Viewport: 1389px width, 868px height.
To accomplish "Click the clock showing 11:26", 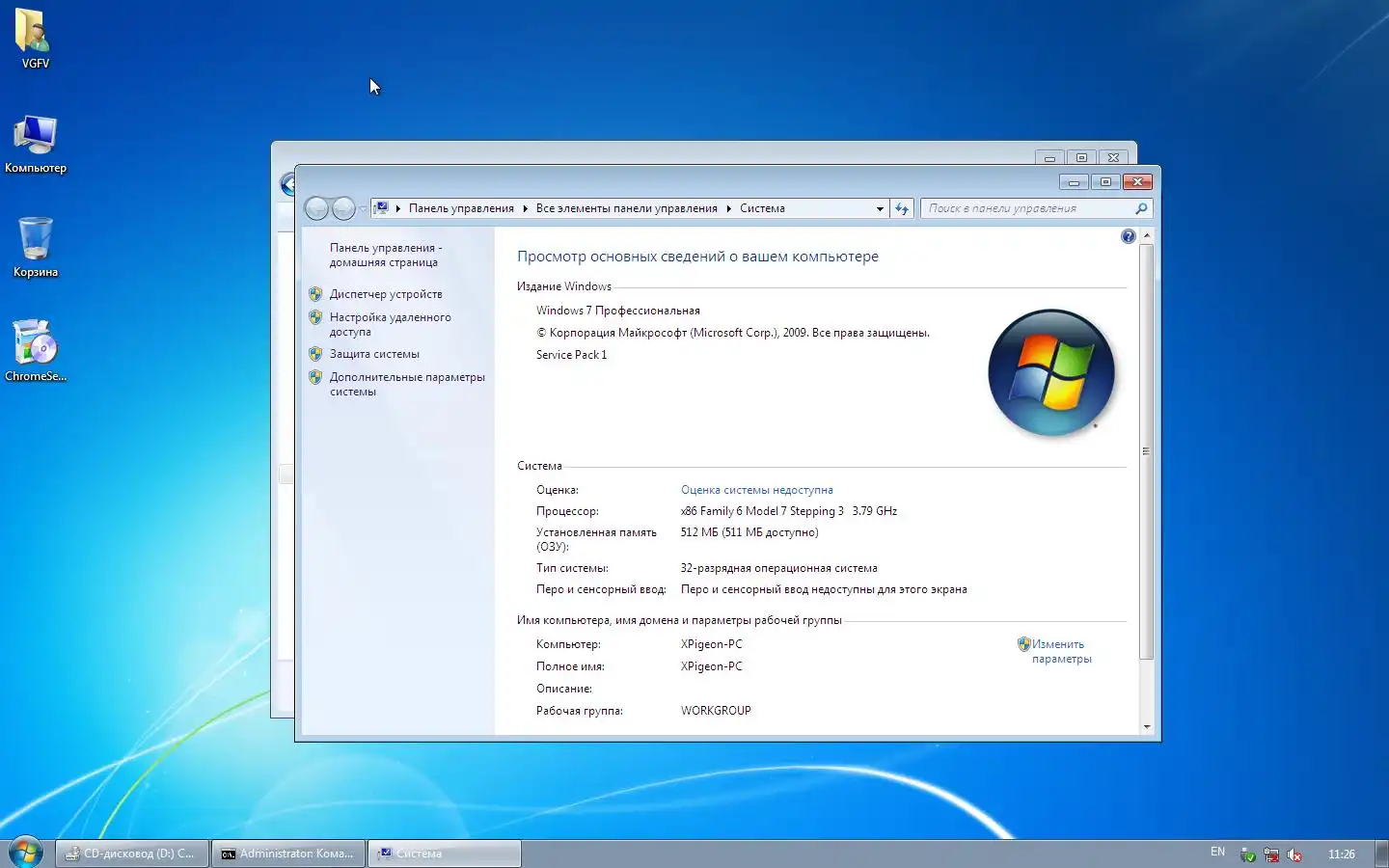I will (x=1341, y=854).
